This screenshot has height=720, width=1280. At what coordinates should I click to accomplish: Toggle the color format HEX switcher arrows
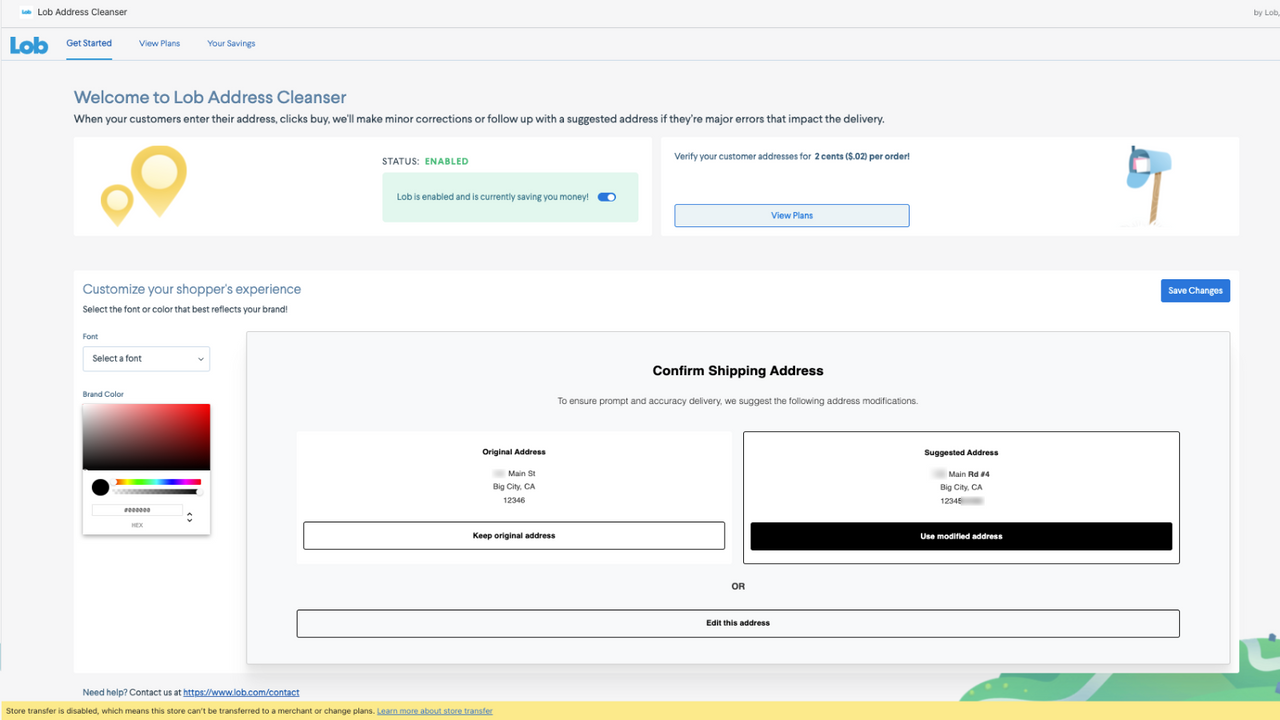(190, 516)
